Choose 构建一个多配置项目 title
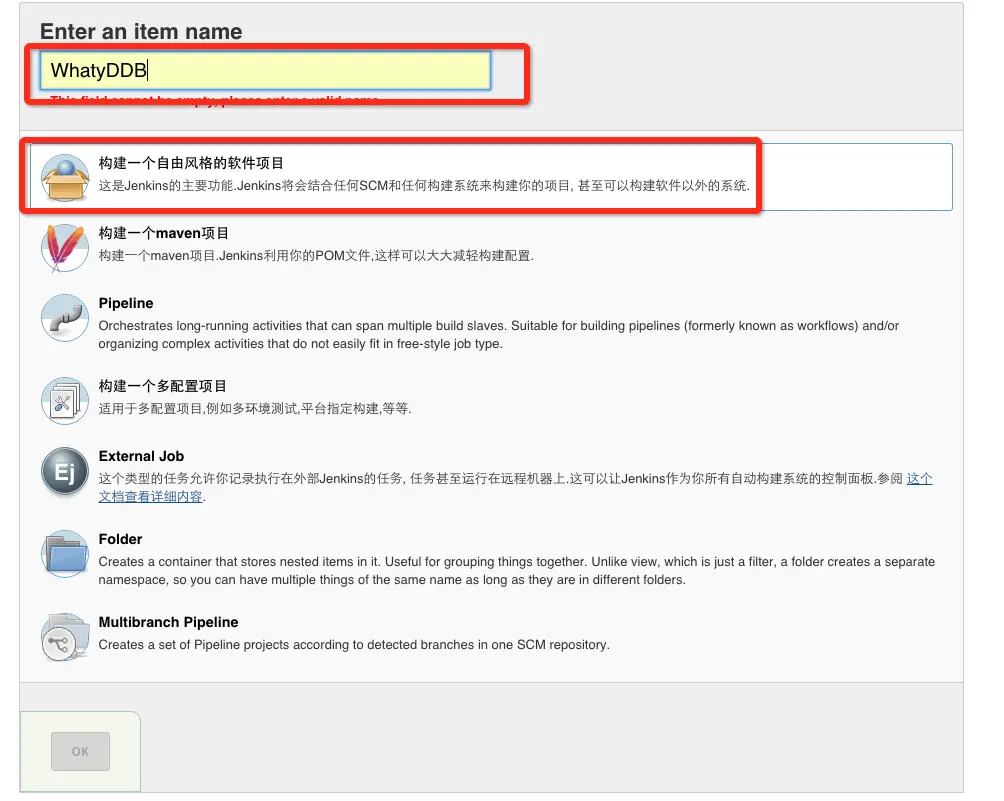This screenshot has width=1004, height=801. pos(163,386)
